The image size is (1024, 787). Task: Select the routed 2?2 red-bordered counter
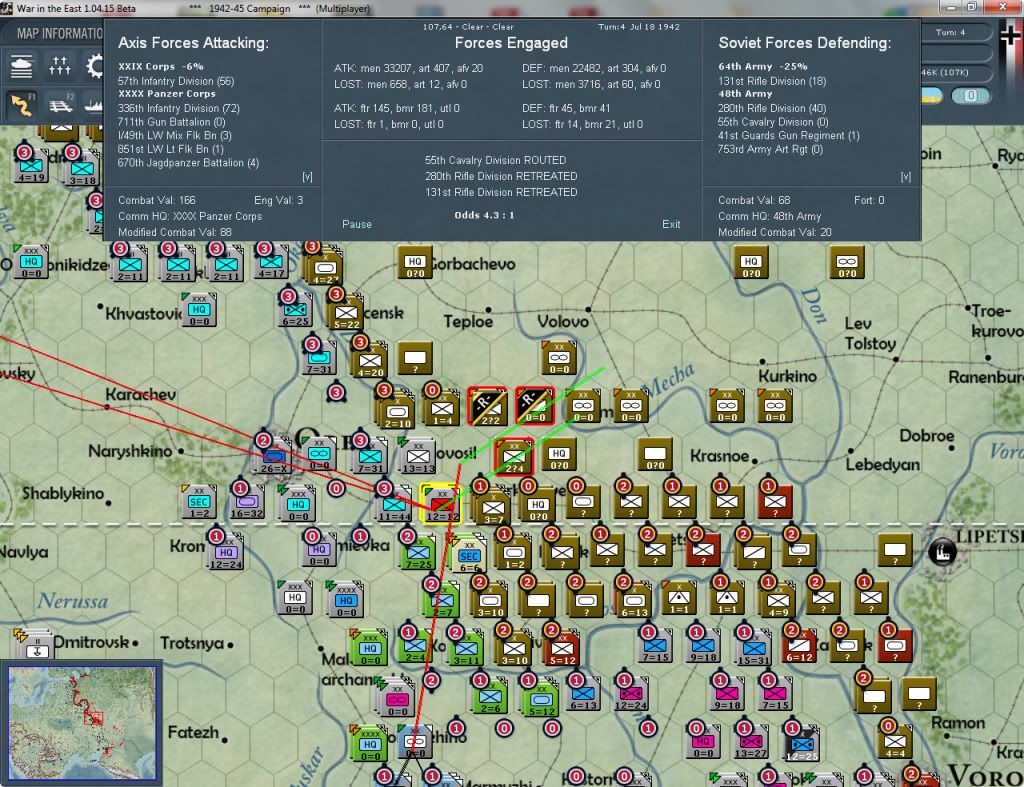click(488, 406)
